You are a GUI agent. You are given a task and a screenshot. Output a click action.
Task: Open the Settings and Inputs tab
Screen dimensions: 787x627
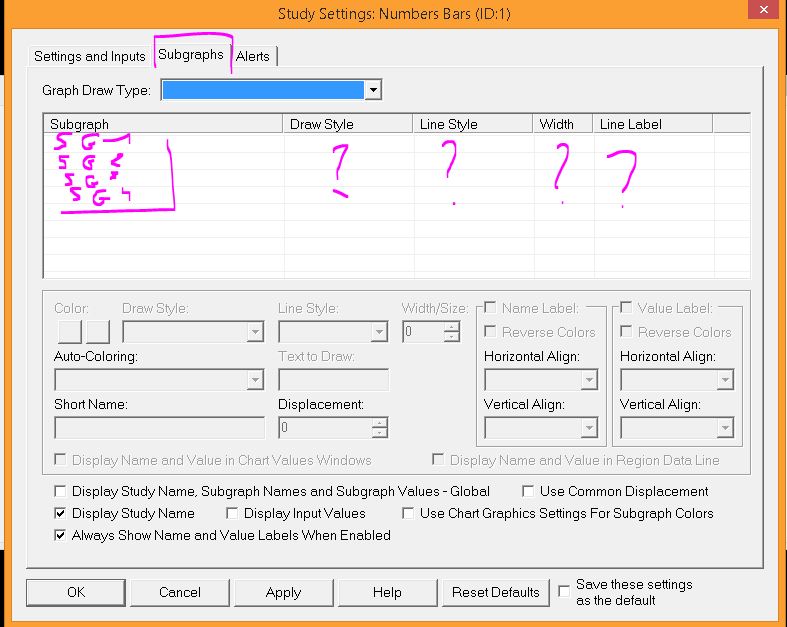point(89,56)
